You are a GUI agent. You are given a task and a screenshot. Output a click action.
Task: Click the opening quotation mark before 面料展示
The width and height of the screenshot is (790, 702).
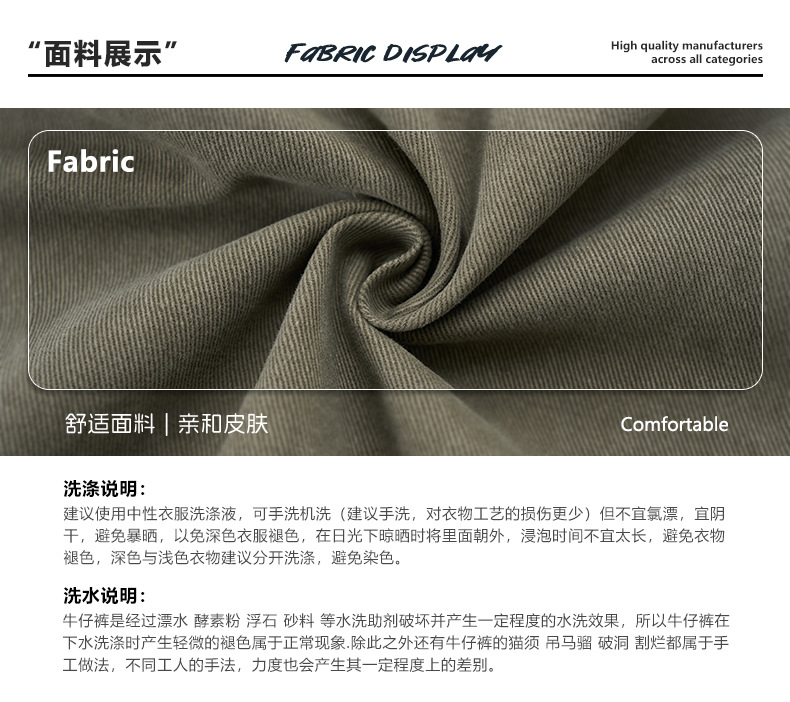(35, 47)
